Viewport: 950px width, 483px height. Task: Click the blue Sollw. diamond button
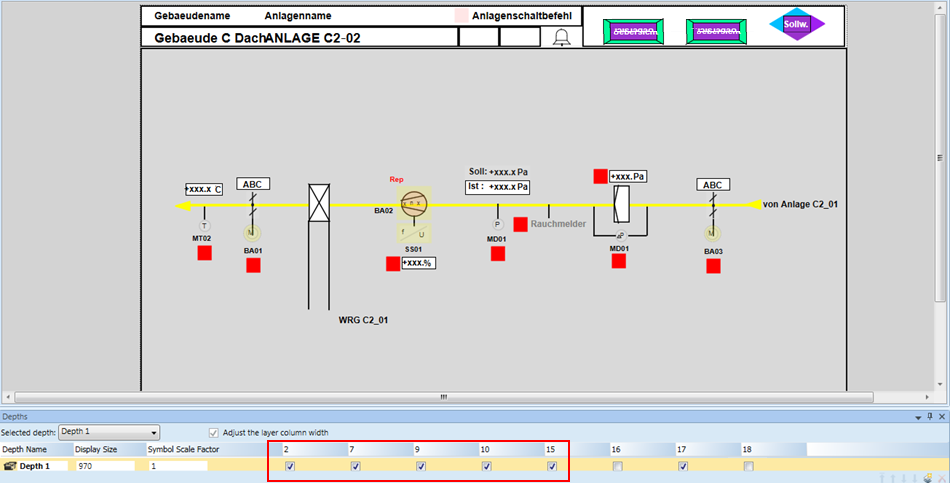[x=797, y=24]
